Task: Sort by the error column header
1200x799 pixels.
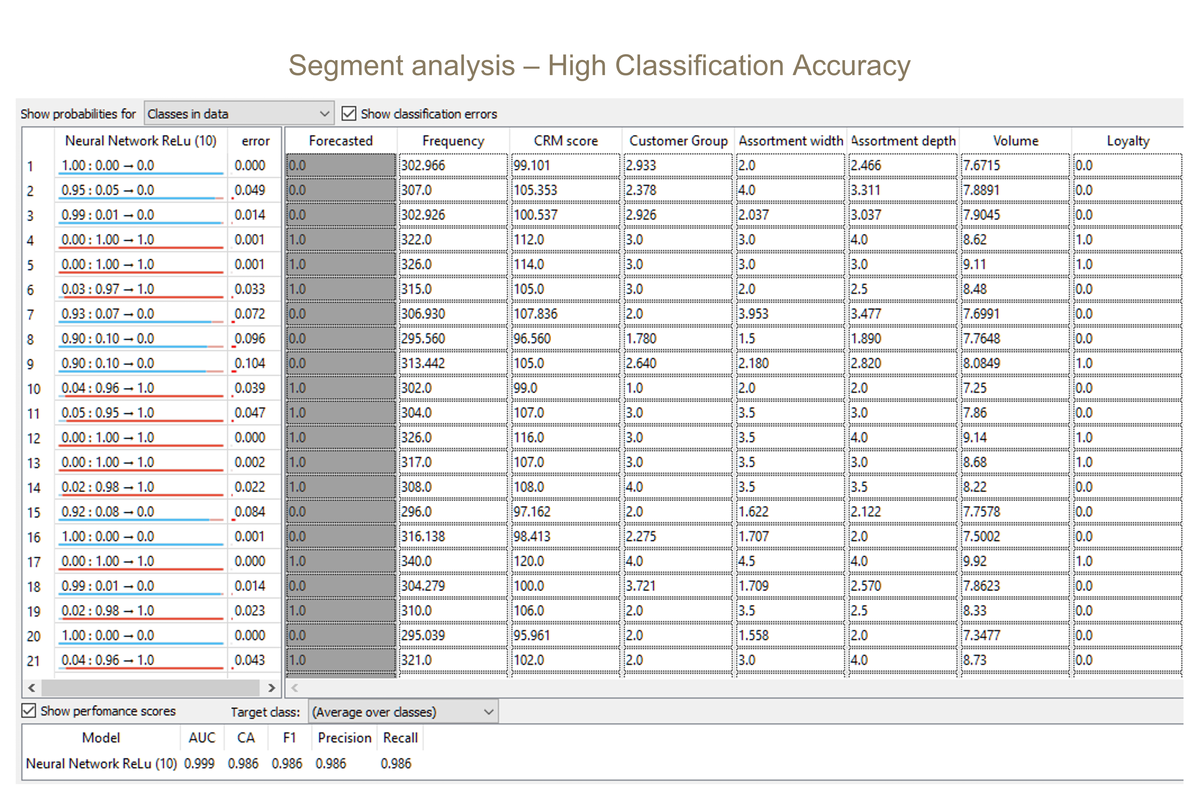Action: point(256,141)
